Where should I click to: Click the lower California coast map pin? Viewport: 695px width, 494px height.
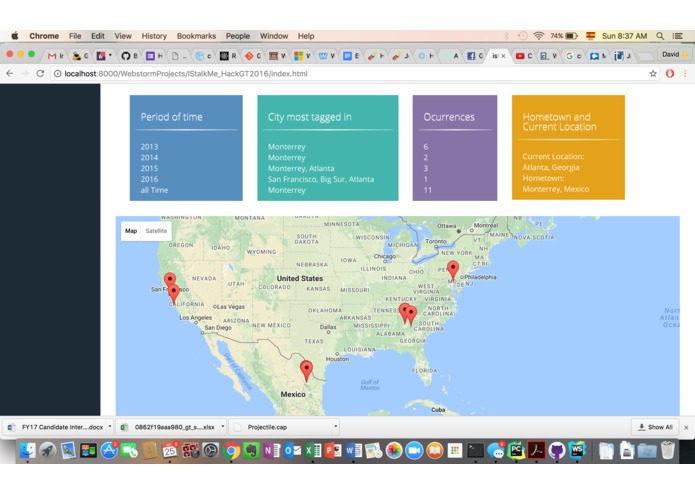coord(174,294)
